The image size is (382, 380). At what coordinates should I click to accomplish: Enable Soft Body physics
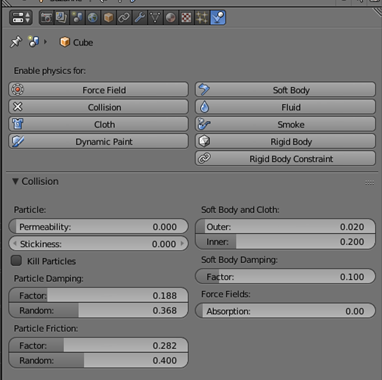(x=285, y=90)
